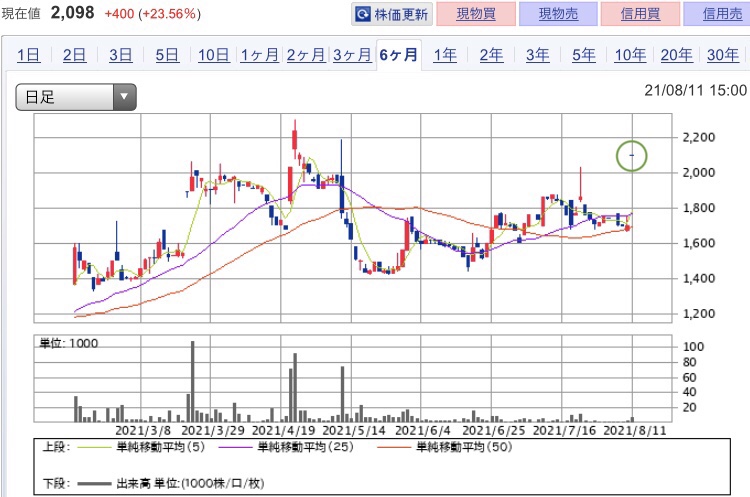
Task: Switch to the 5日 chart tab
Action: [x=167, y=55]
